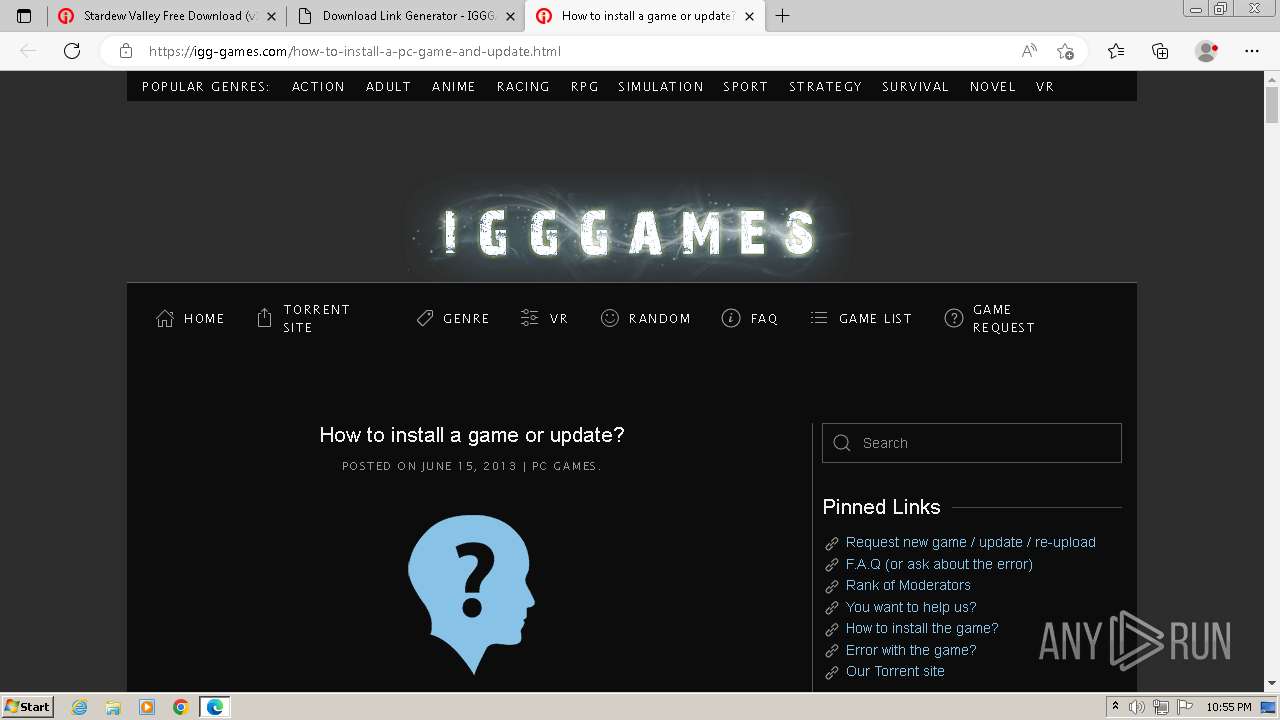The height and width of the screenshot is (720, 1280).
Task: Click the RANDOM smiley icon
Action: pyautogui.click(x=609, y=318)
